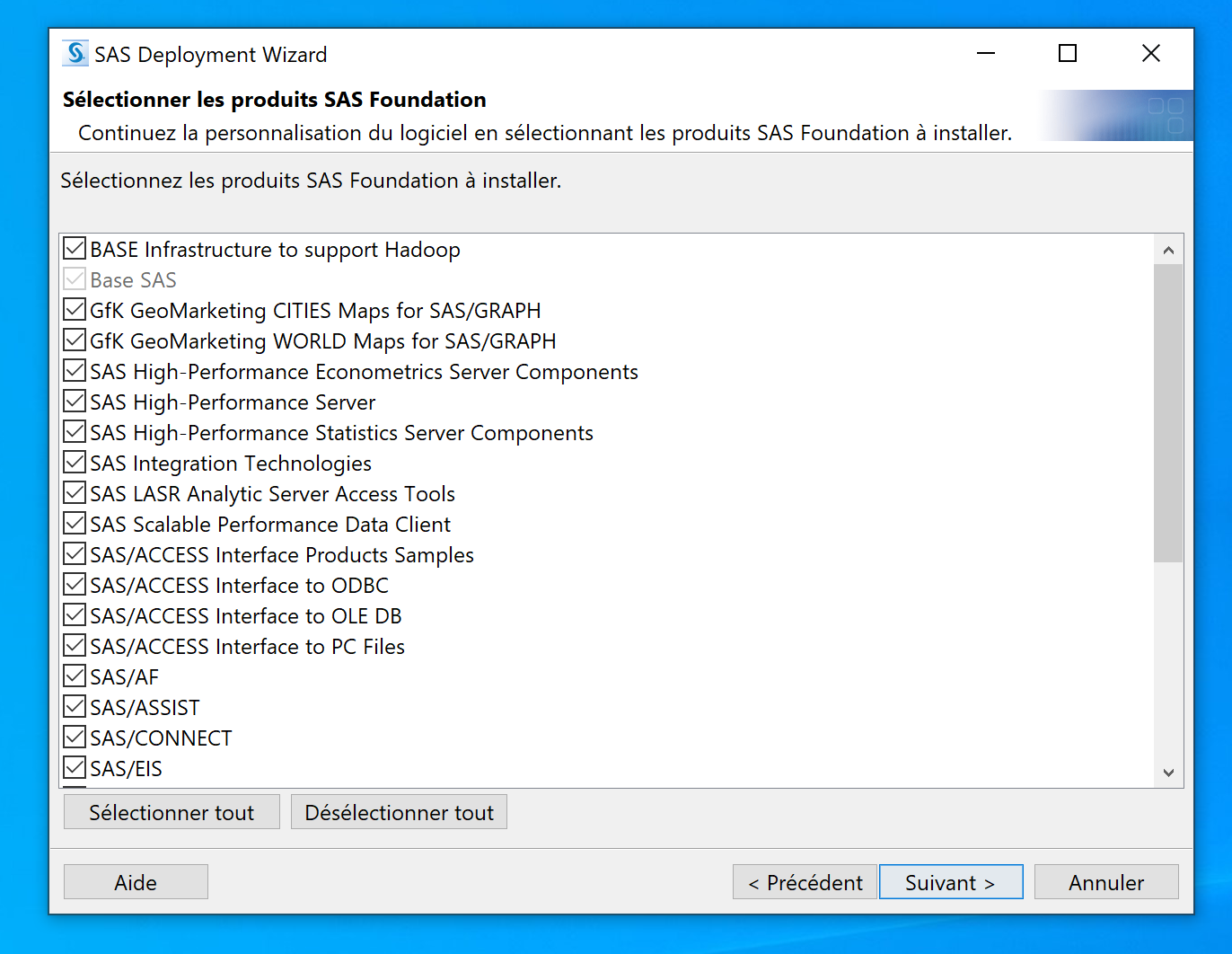This screenshot has width=1232, height=954.
Task: Deselect the SAS/CONNECT product
Action: coord(75,738)
